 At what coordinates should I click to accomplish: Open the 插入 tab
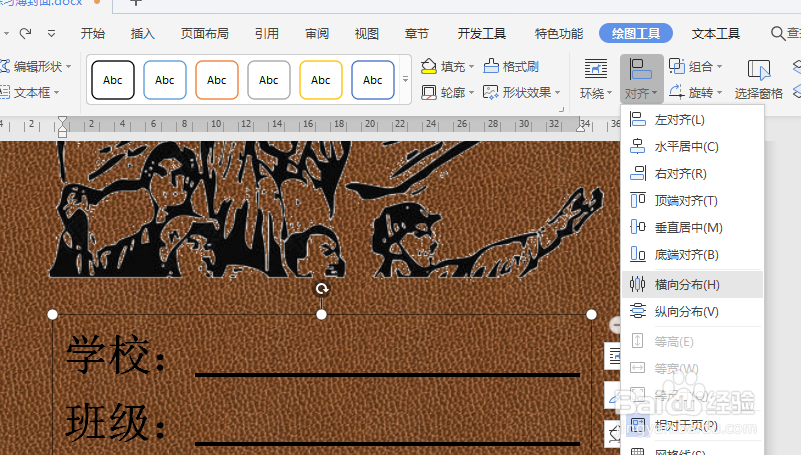pos(143,34)
